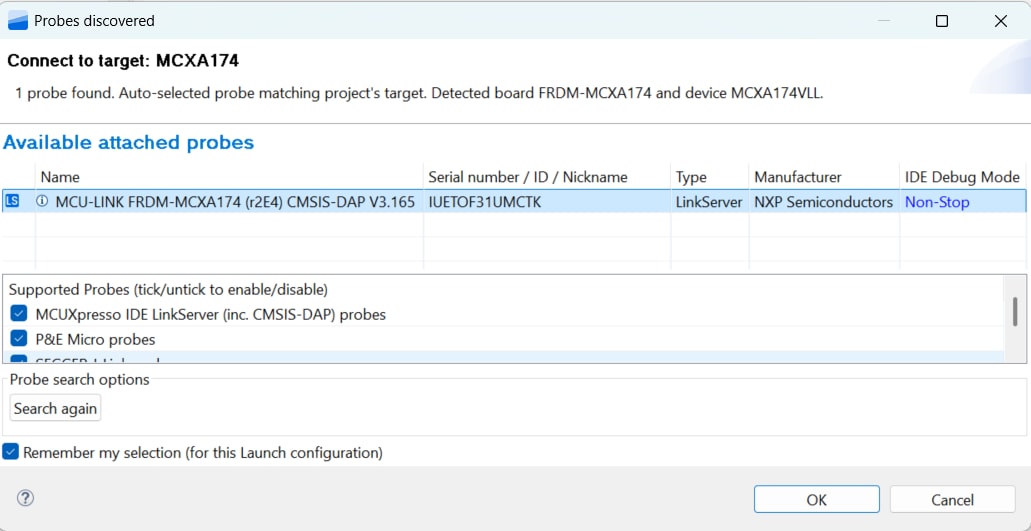The width and height of the screenshot is (1031, 531).
Task: Click the LinkServer type cell
Action: [x=709, y=202]
